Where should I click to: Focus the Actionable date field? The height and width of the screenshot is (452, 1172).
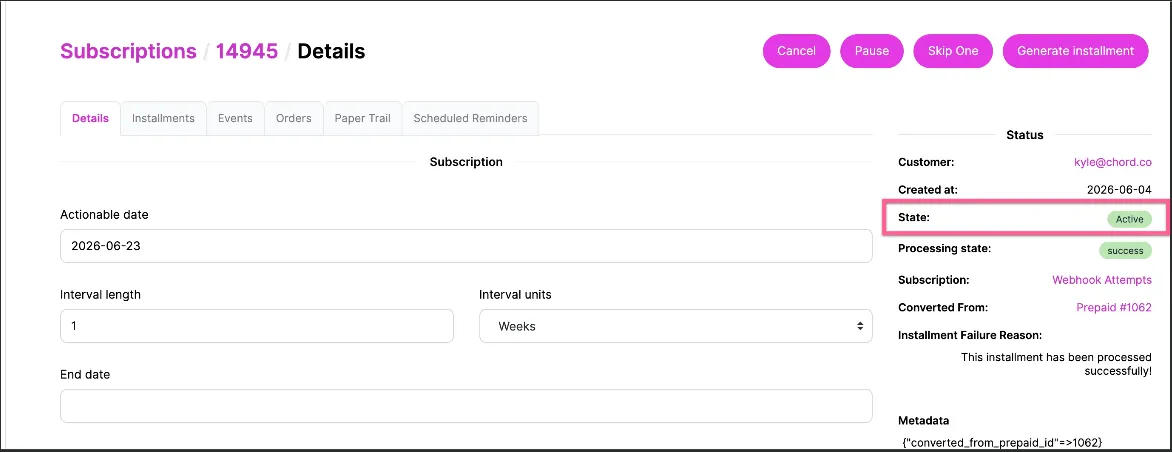coord(466,246)
